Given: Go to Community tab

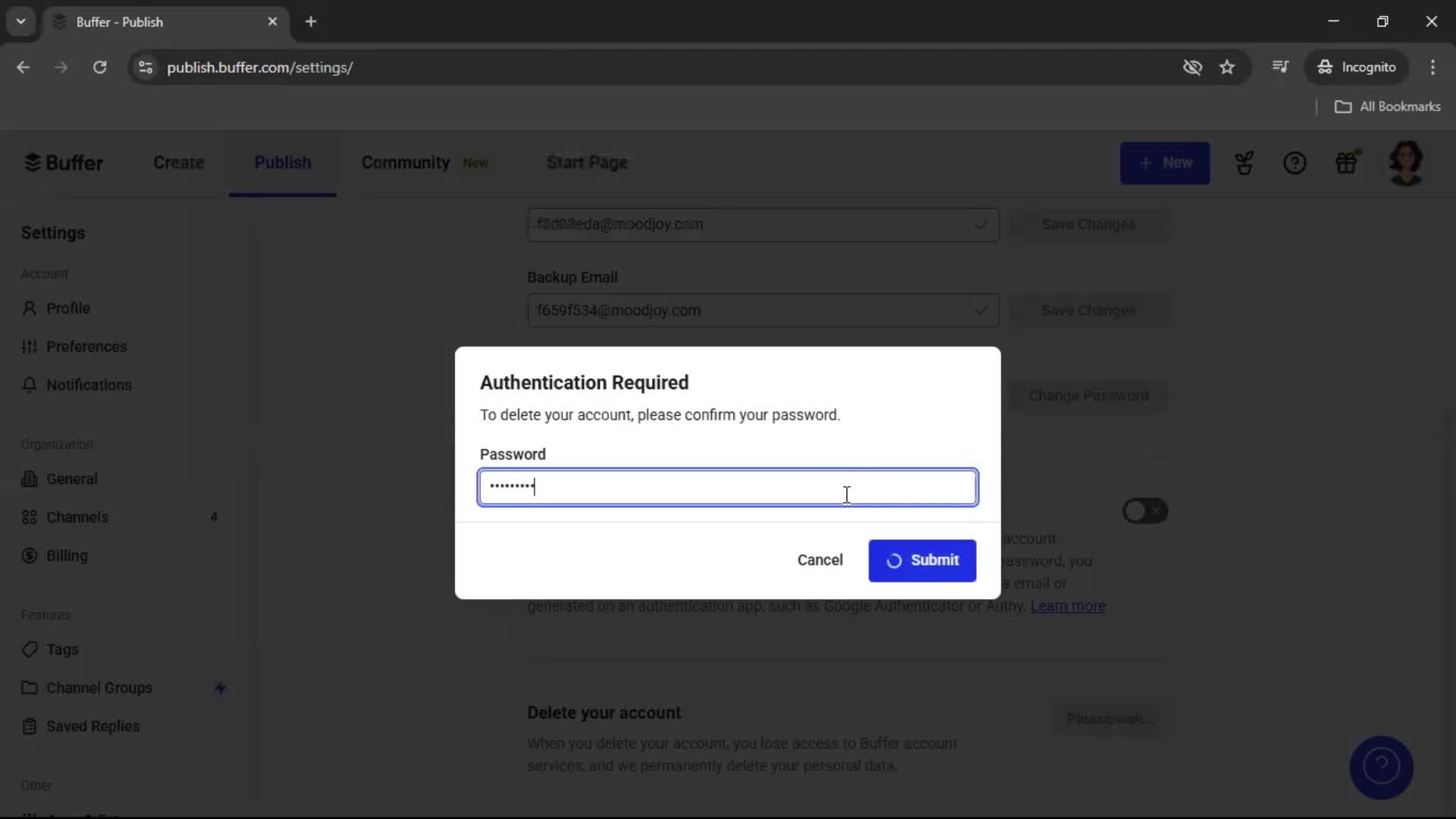Looking at the screenshot, I should click(406, 162).
